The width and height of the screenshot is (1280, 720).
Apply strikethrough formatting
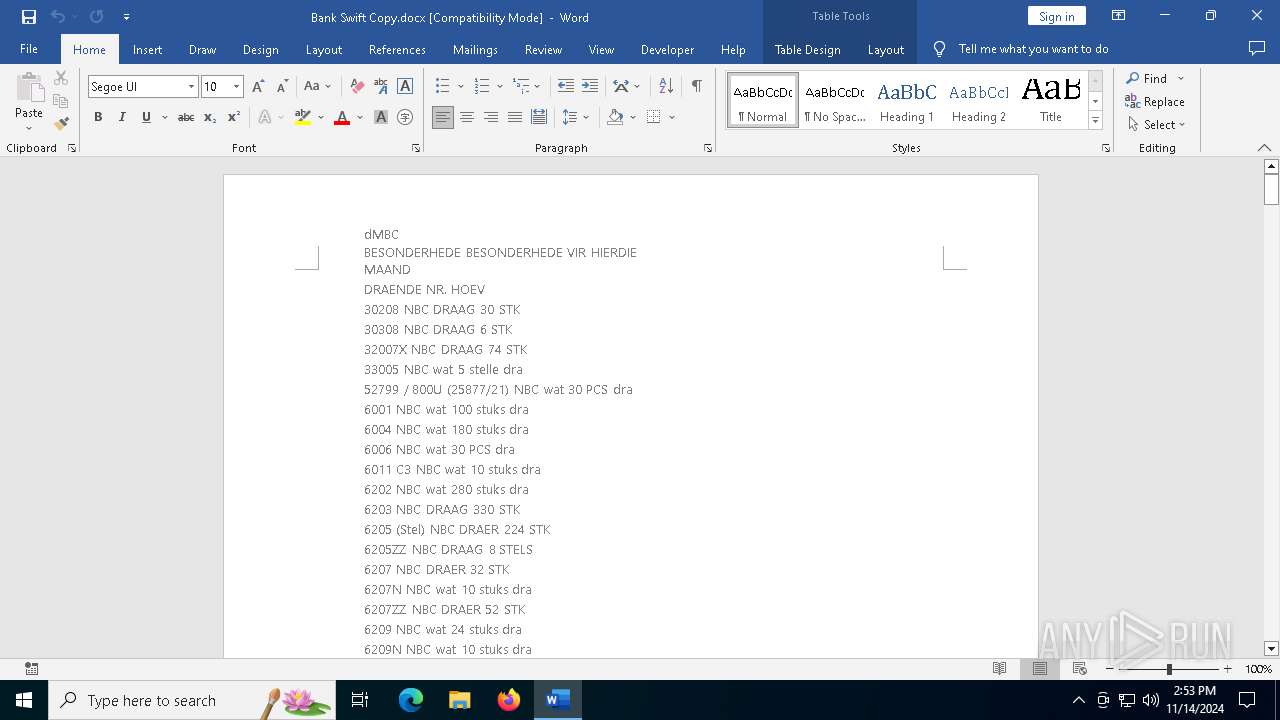point(186,117)
